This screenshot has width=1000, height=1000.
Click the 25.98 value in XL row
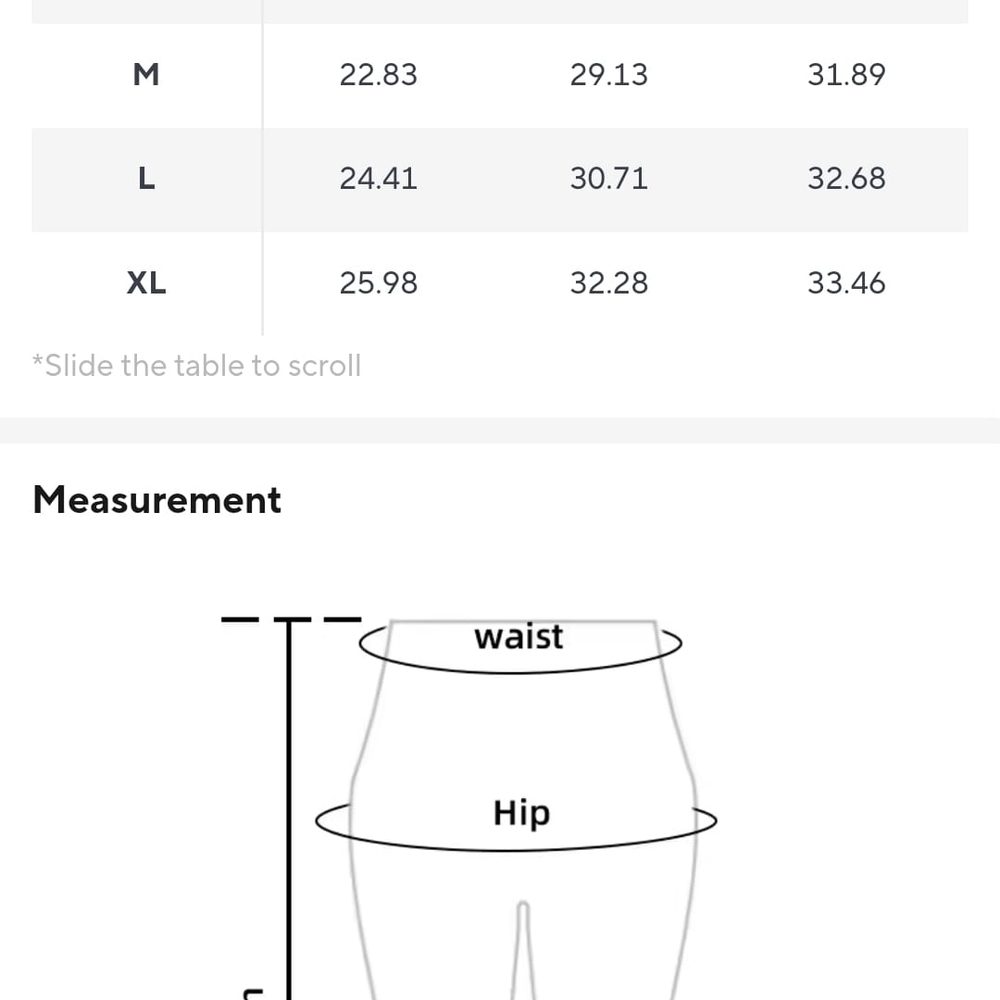378,283
